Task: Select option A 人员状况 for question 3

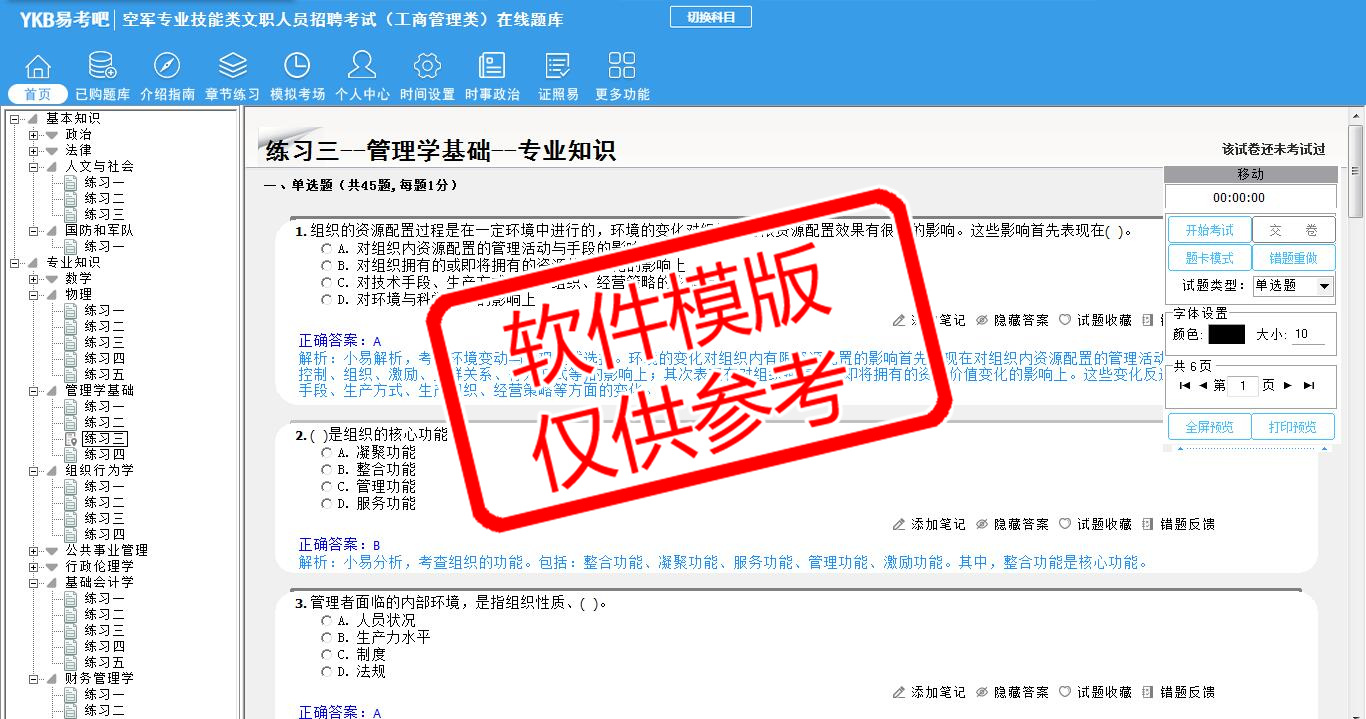Action: pyautogui.click(x=326, y=621)
